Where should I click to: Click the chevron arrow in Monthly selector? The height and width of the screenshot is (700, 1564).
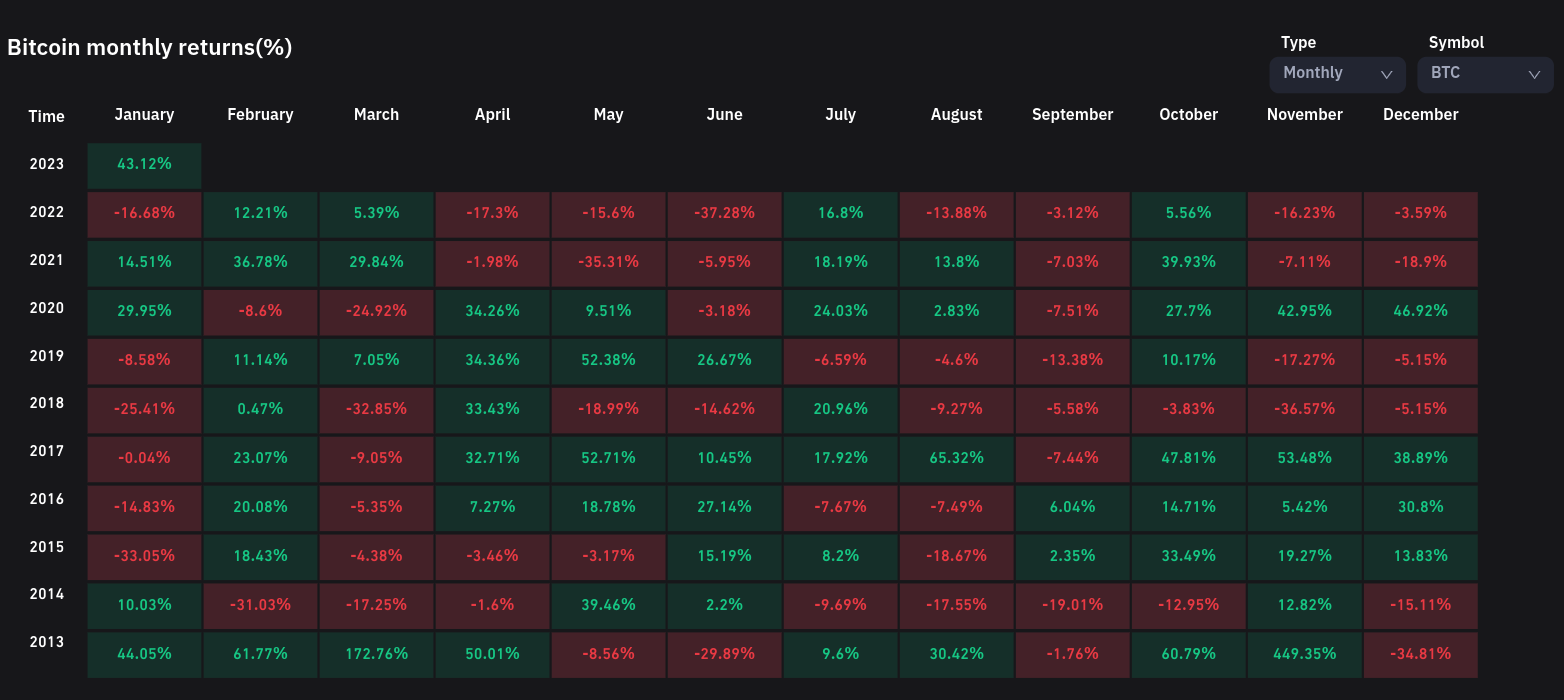tap(1386, 74)
